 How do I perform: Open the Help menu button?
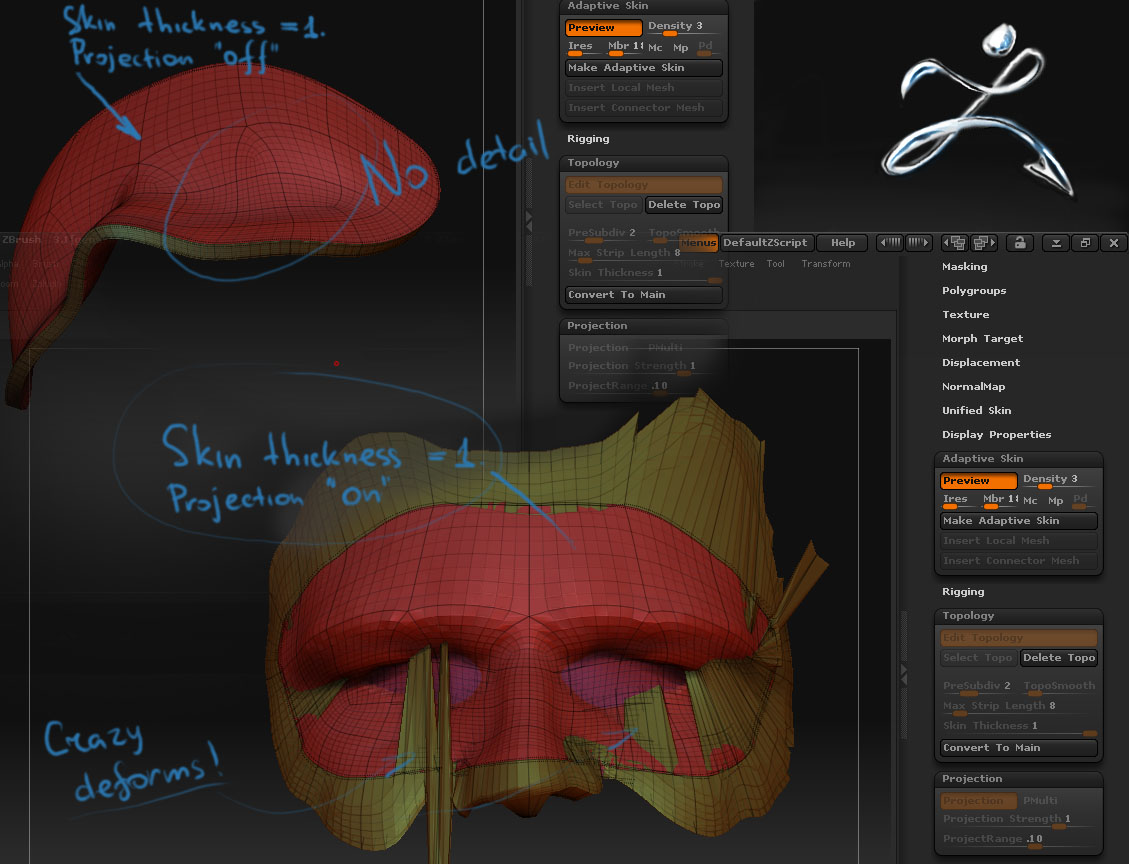tap(842, 243)
